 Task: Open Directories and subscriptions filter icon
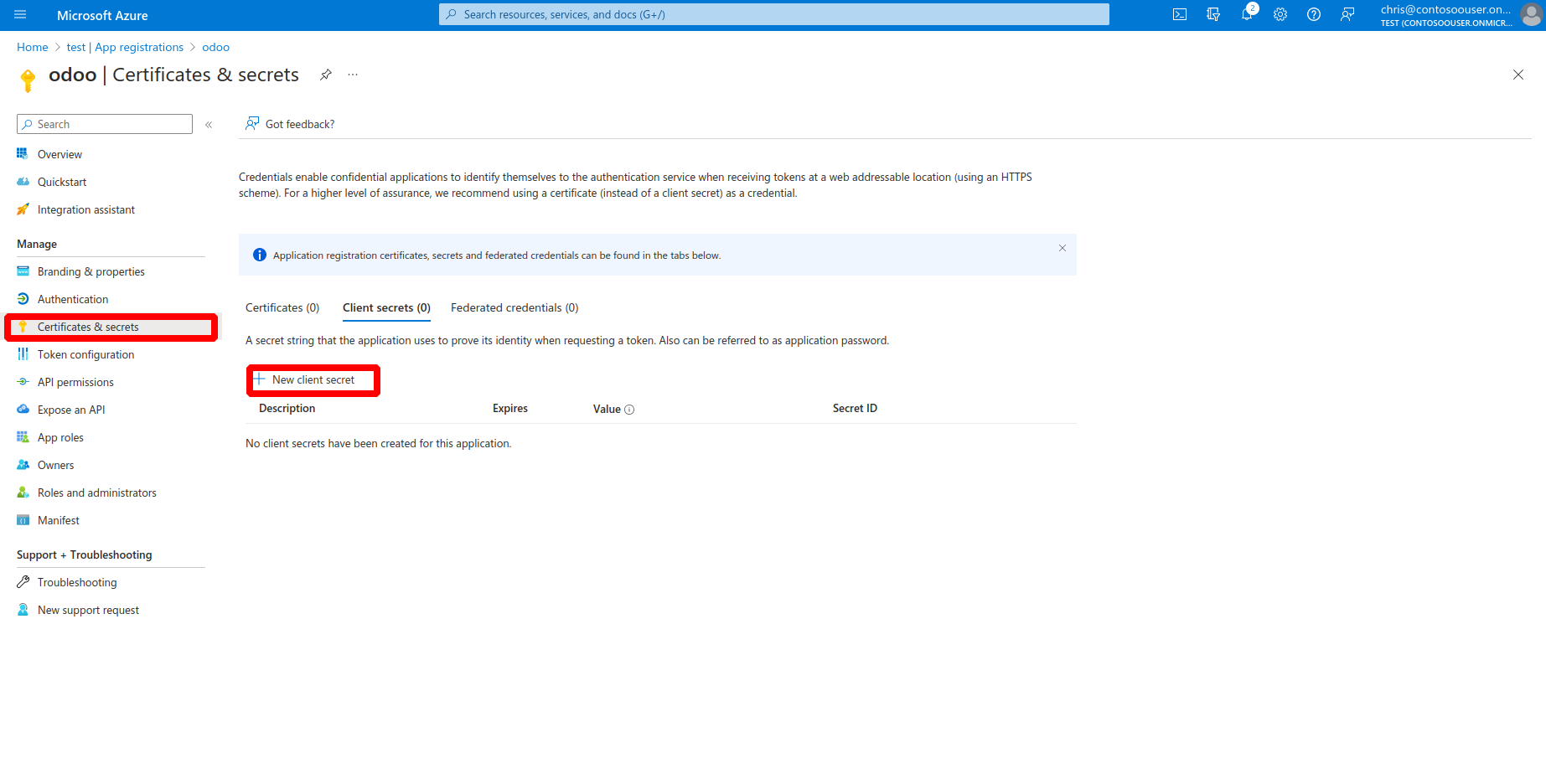click(x=1213, y=15)
